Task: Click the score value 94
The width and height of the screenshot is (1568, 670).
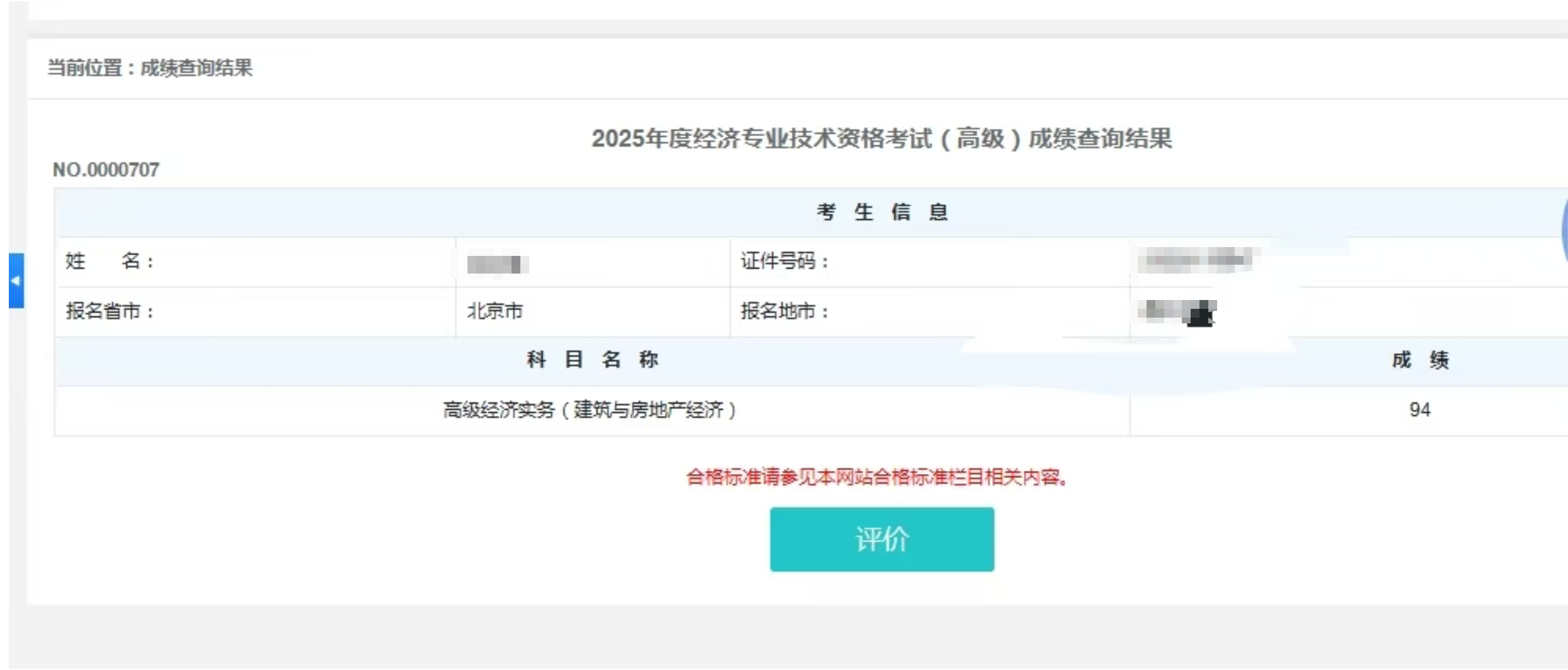Action: (x=1420, y=410)
